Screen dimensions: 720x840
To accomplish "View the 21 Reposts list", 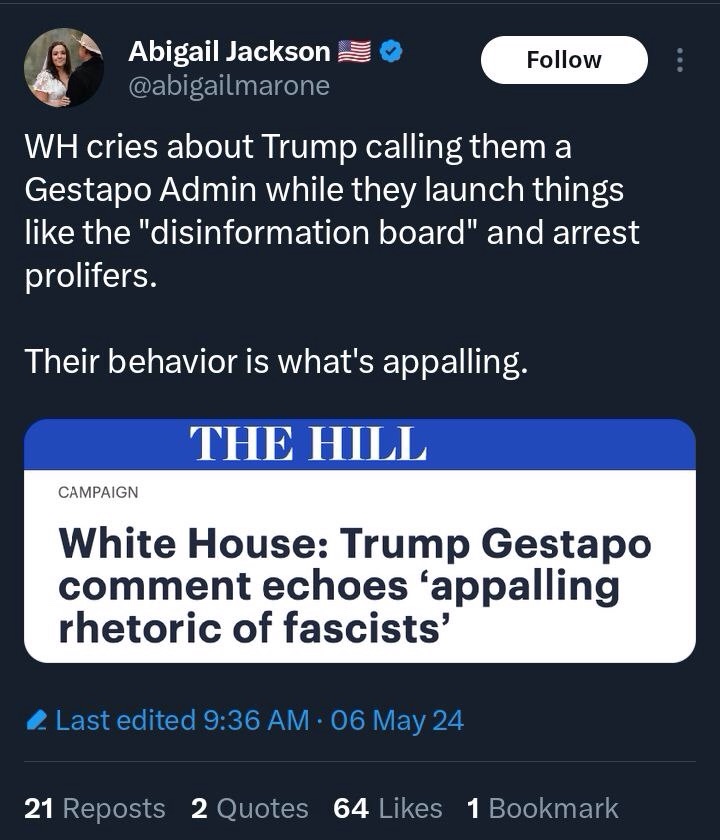I will tap(95, 808).
